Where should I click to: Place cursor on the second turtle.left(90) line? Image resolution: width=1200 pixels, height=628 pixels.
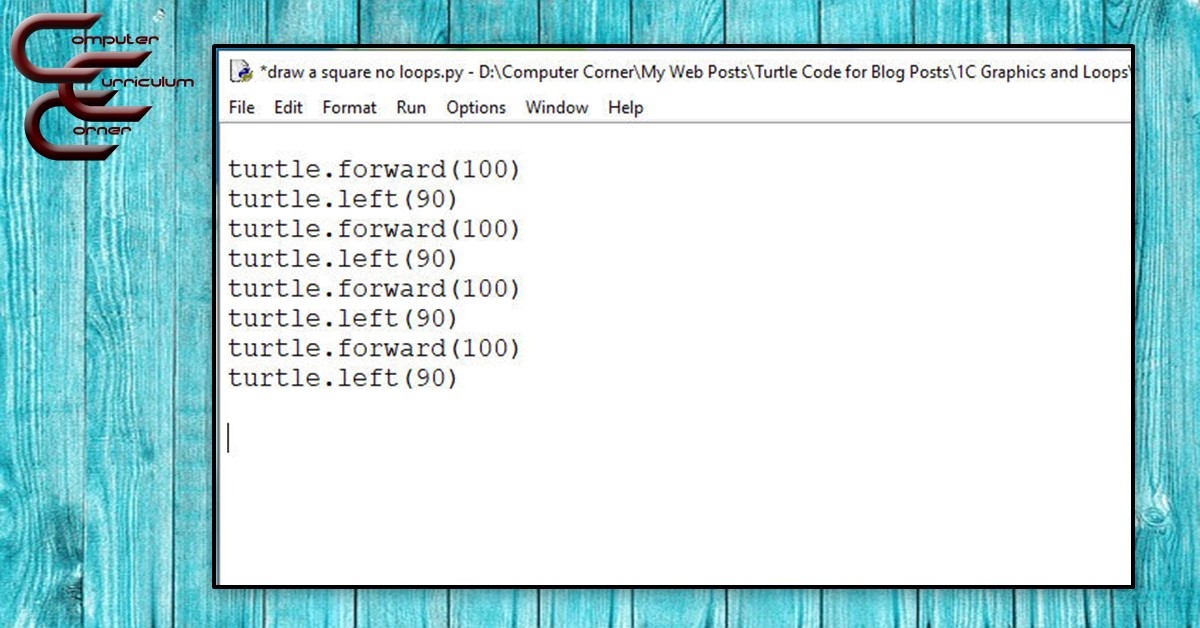[x=342, y=259]
